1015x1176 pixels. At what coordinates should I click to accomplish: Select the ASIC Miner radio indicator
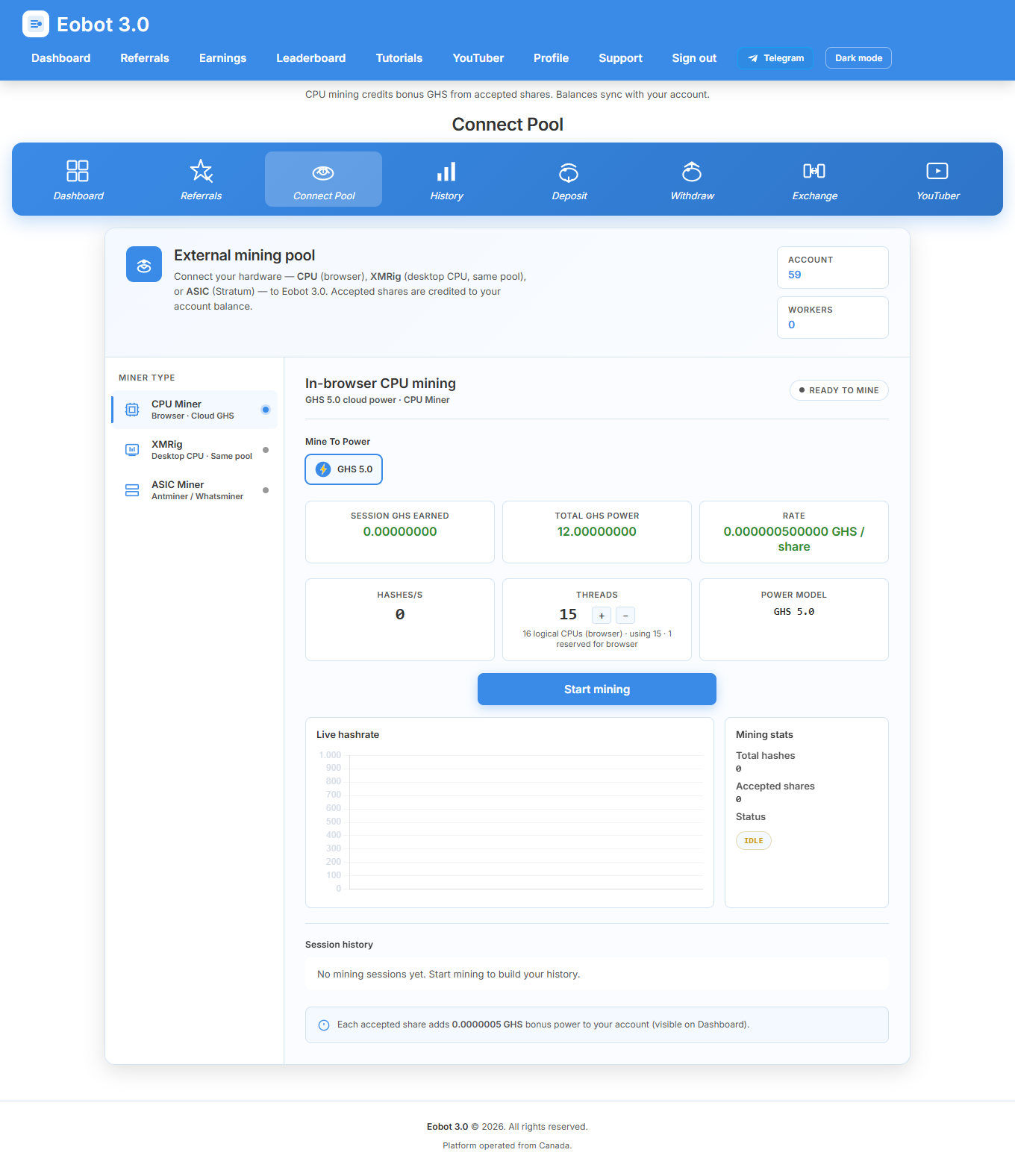(266, 490)
